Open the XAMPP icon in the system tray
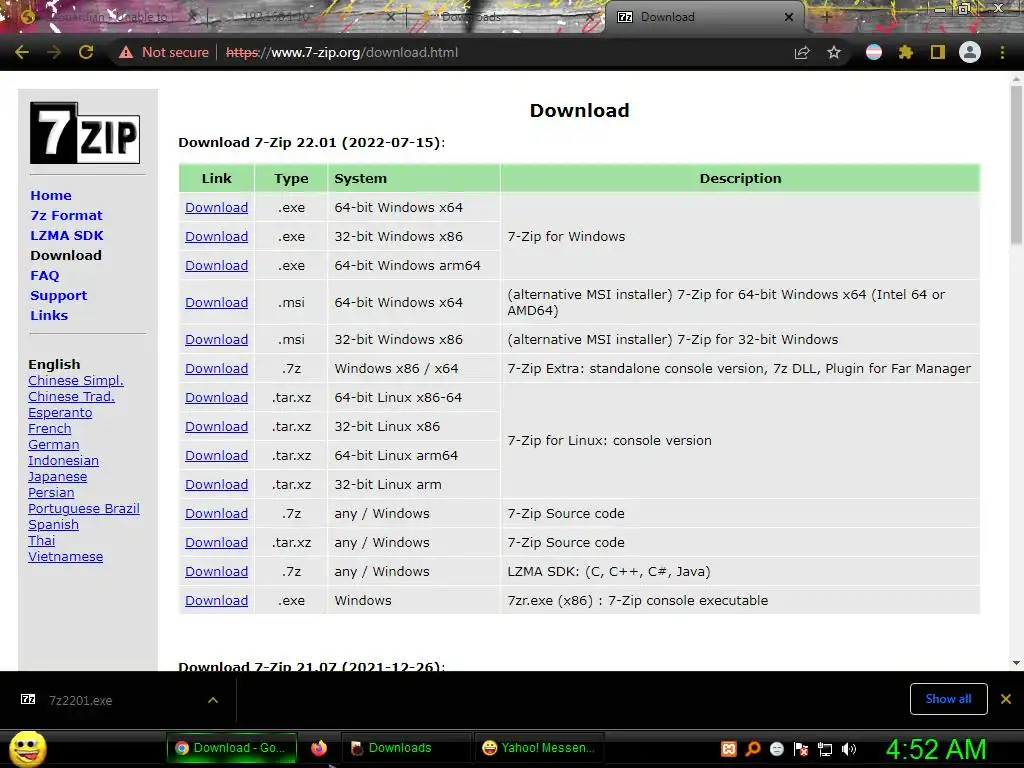The height and width of the screenshot is (768, 1024). (x=729, y=749)
